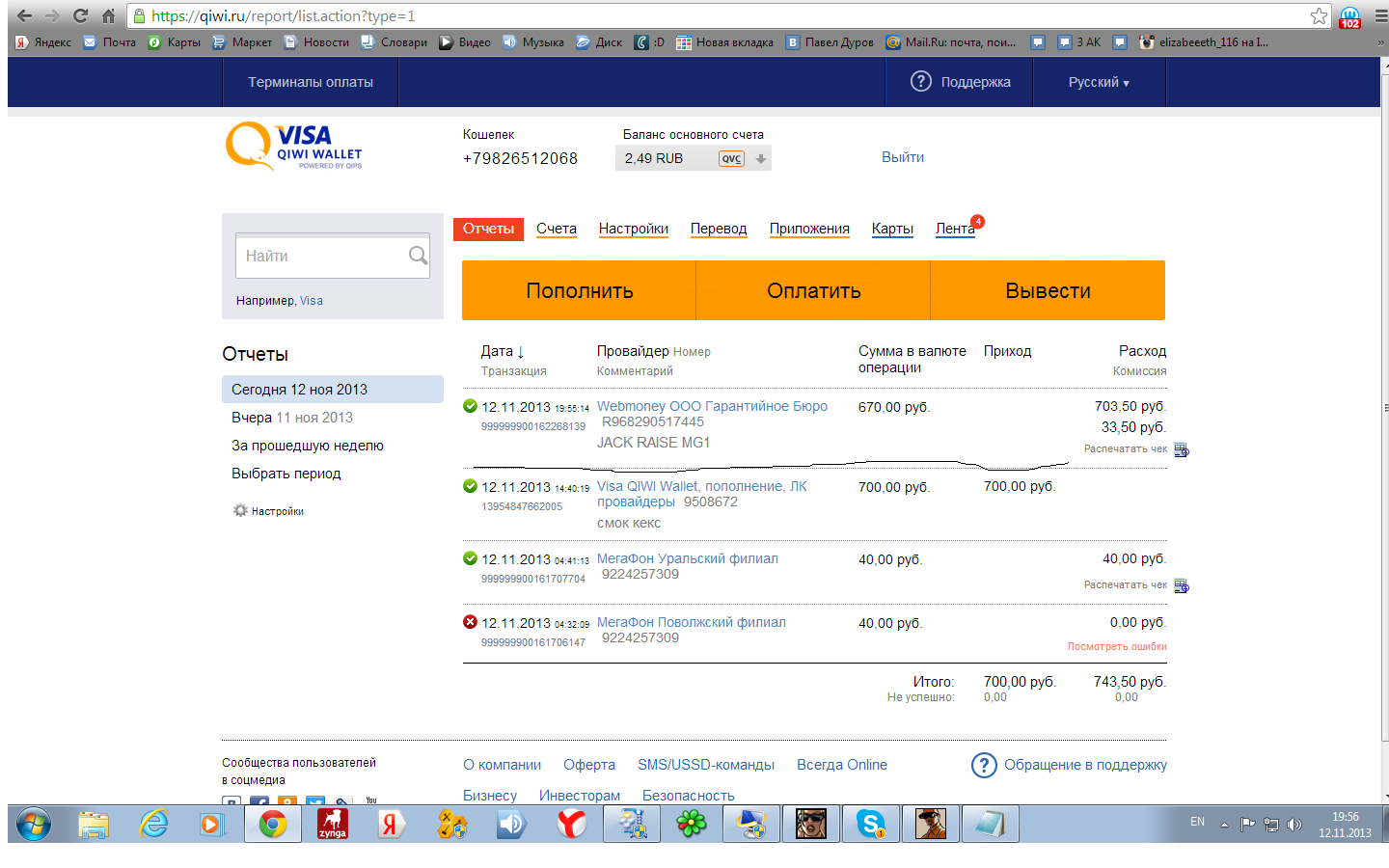The width and height of the screenshot is (1389, 868).
Task: Open the Музыка bookmark
Action: tap(533, 42)
